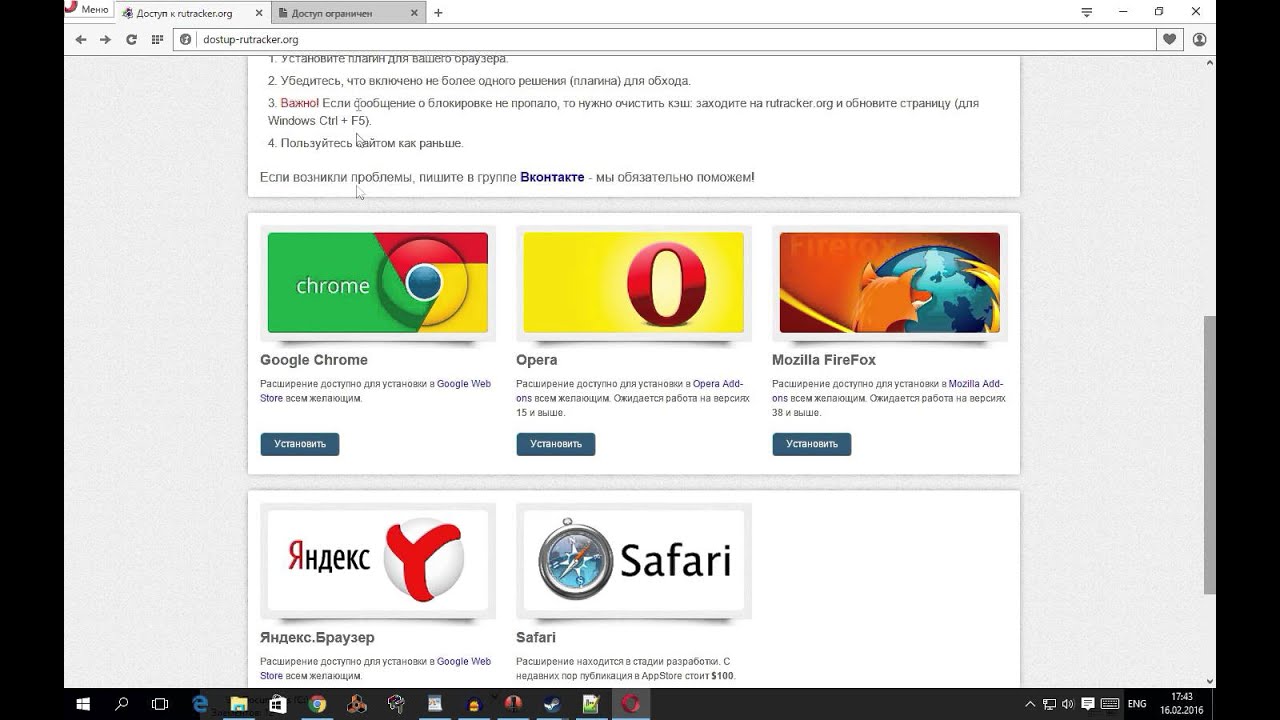Screen dimensions: 1280x720
Task: Show hidden system tray icons
Action: (x=1028, y=704)
